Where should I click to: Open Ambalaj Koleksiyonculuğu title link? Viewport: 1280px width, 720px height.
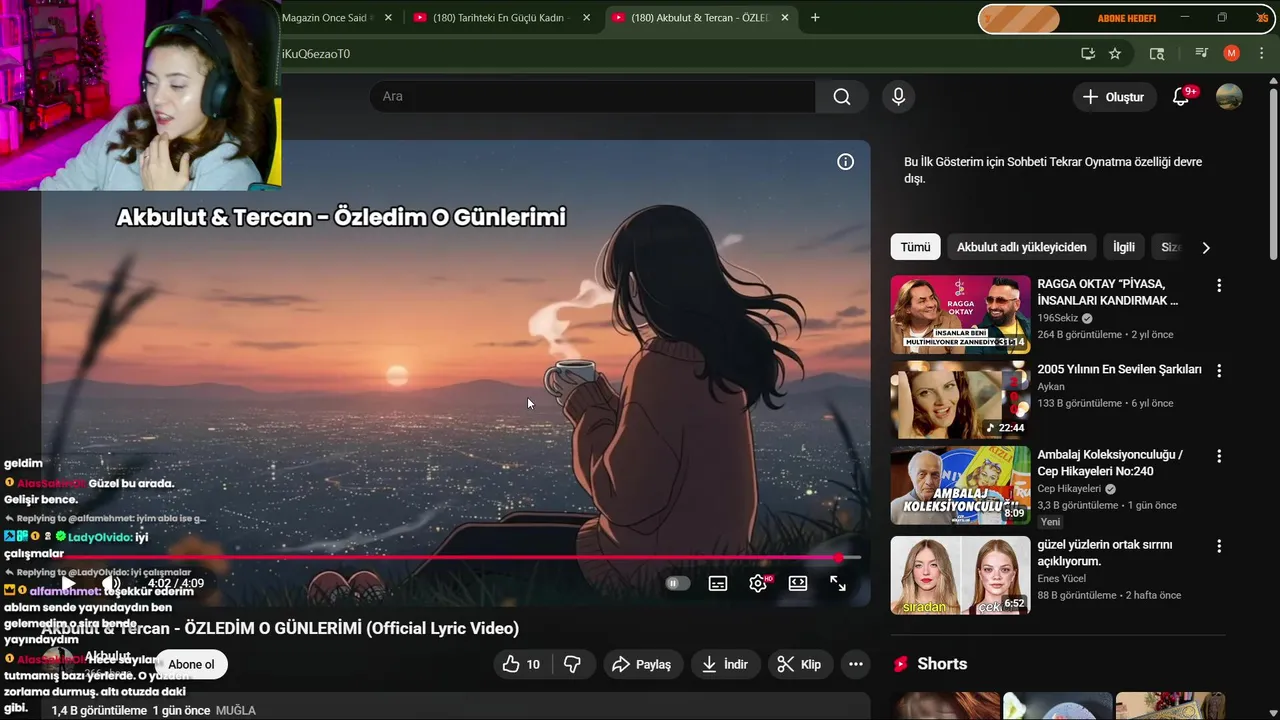coord(1110,462)
